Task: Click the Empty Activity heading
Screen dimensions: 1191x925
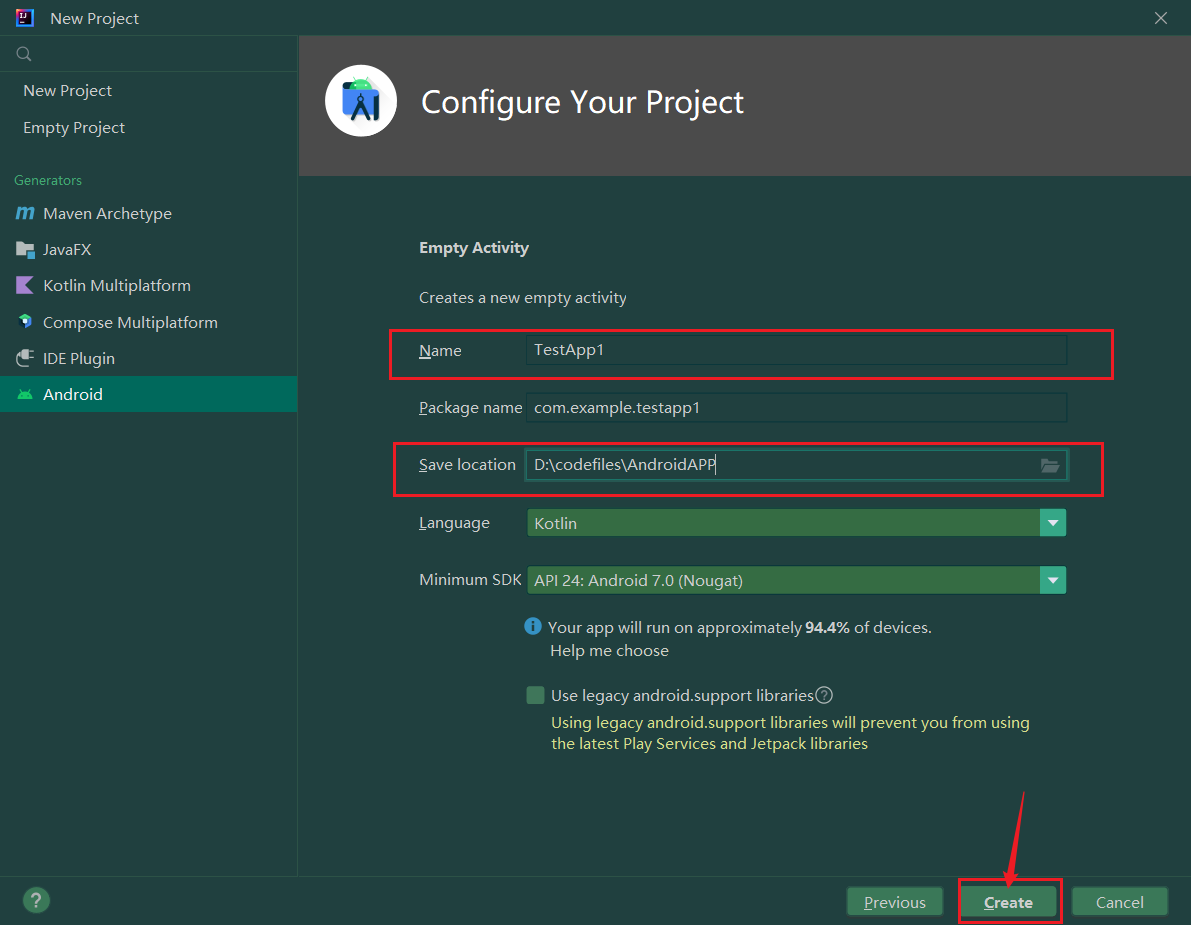Action: pos(474,248)
